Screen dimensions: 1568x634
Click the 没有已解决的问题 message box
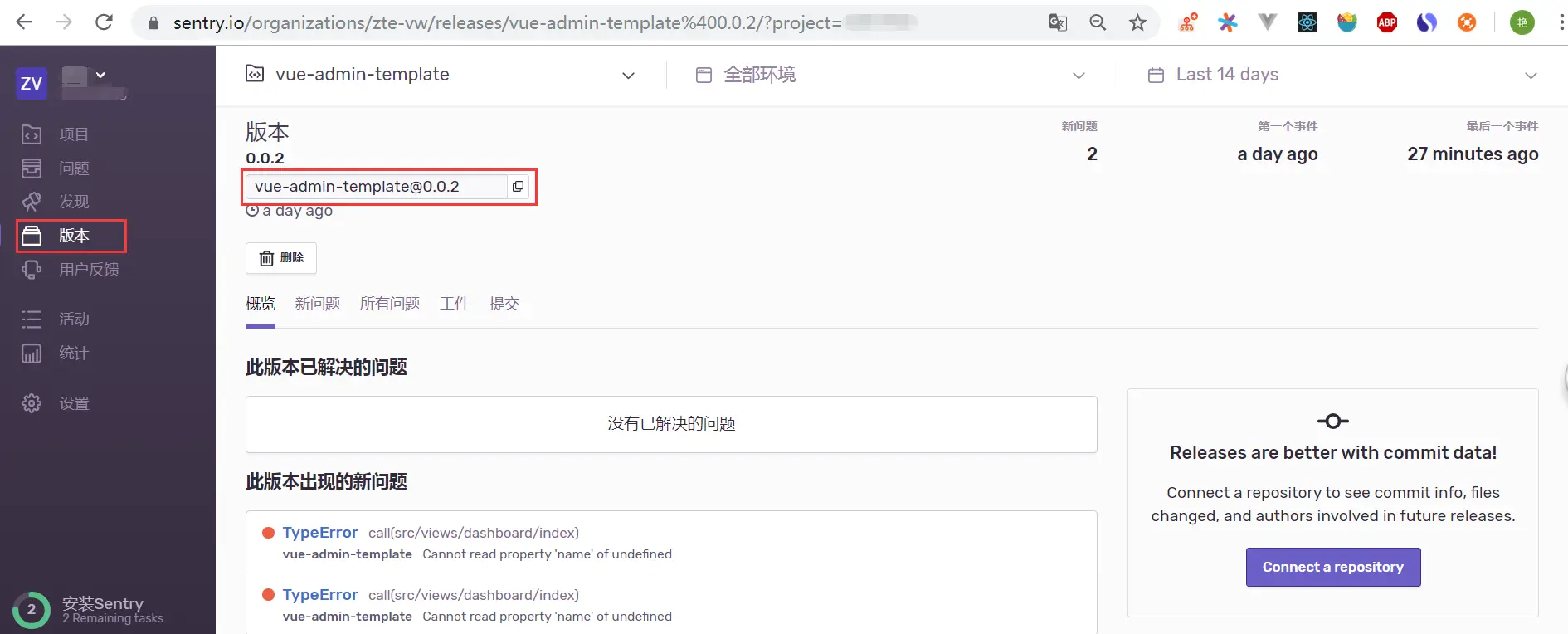(x=671, y=424)
